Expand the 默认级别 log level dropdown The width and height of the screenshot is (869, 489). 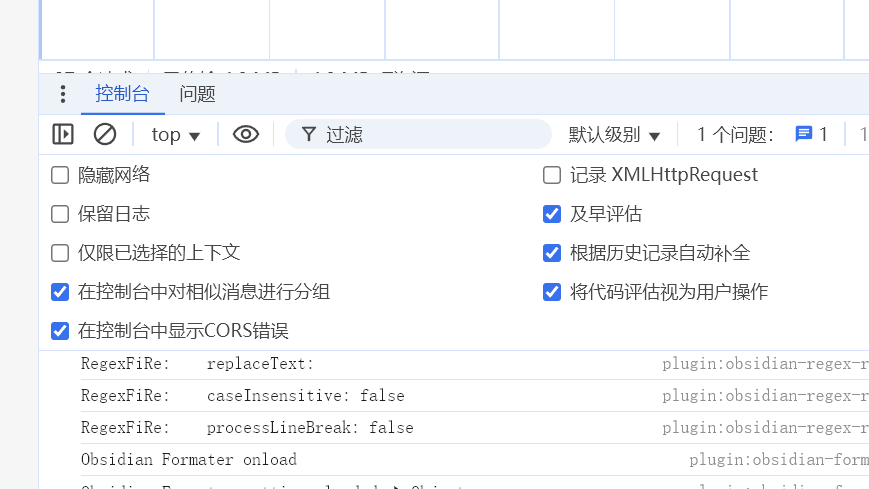click(x=615, y=134)
